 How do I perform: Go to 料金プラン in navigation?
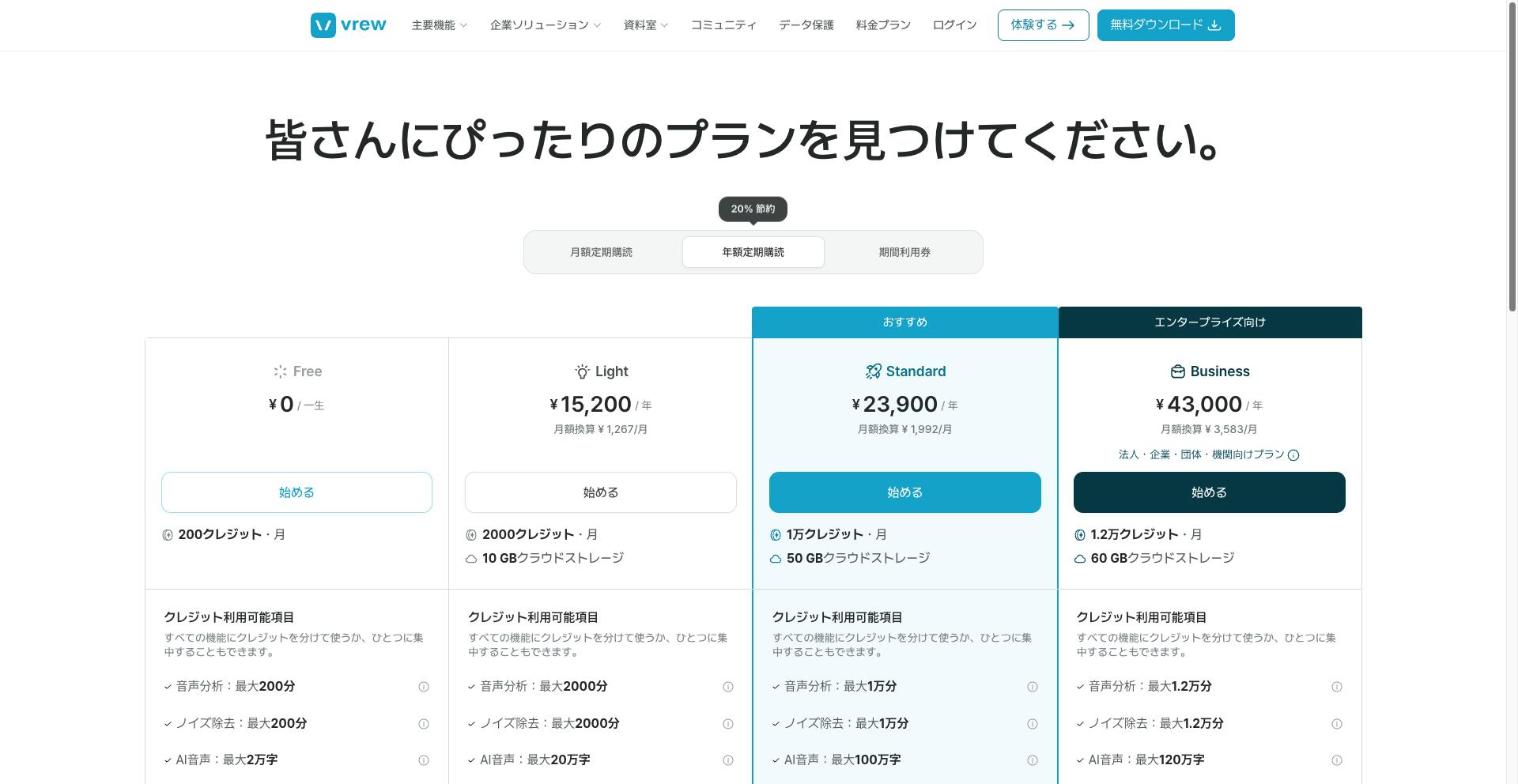(883, 25)
